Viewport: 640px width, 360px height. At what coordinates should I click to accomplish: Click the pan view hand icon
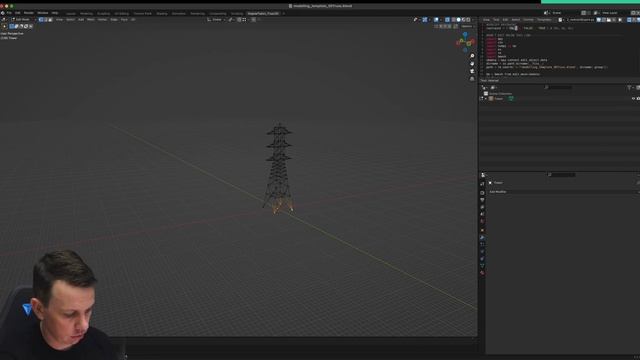coord(472,64)
